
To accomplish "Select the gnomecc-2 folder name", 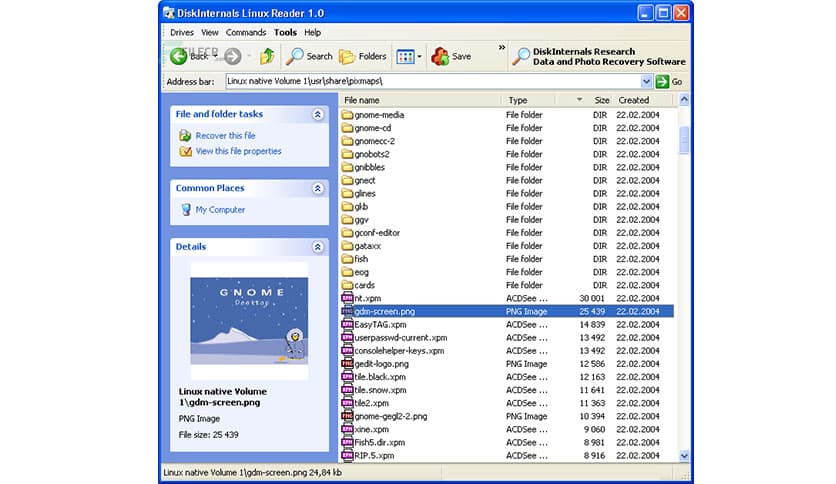I will (x=375, y=141).
